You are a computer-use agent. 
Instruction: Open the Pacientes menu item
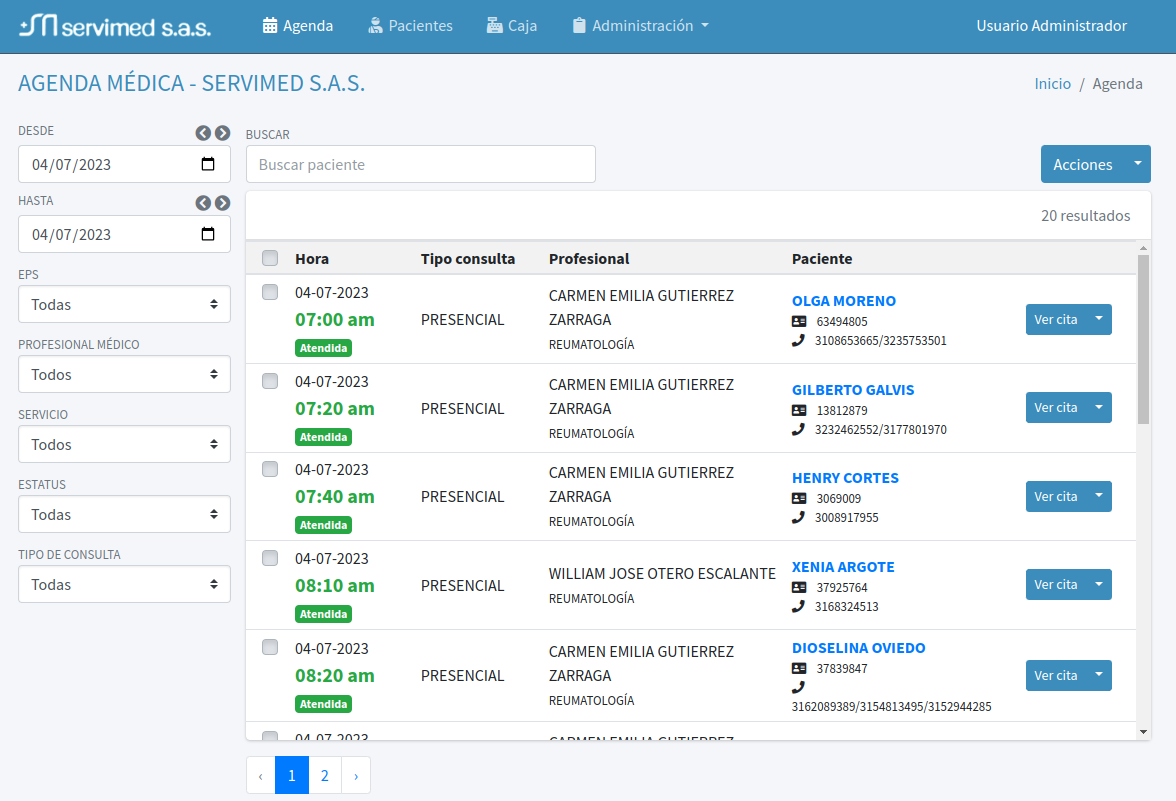(x=410, y=26)
